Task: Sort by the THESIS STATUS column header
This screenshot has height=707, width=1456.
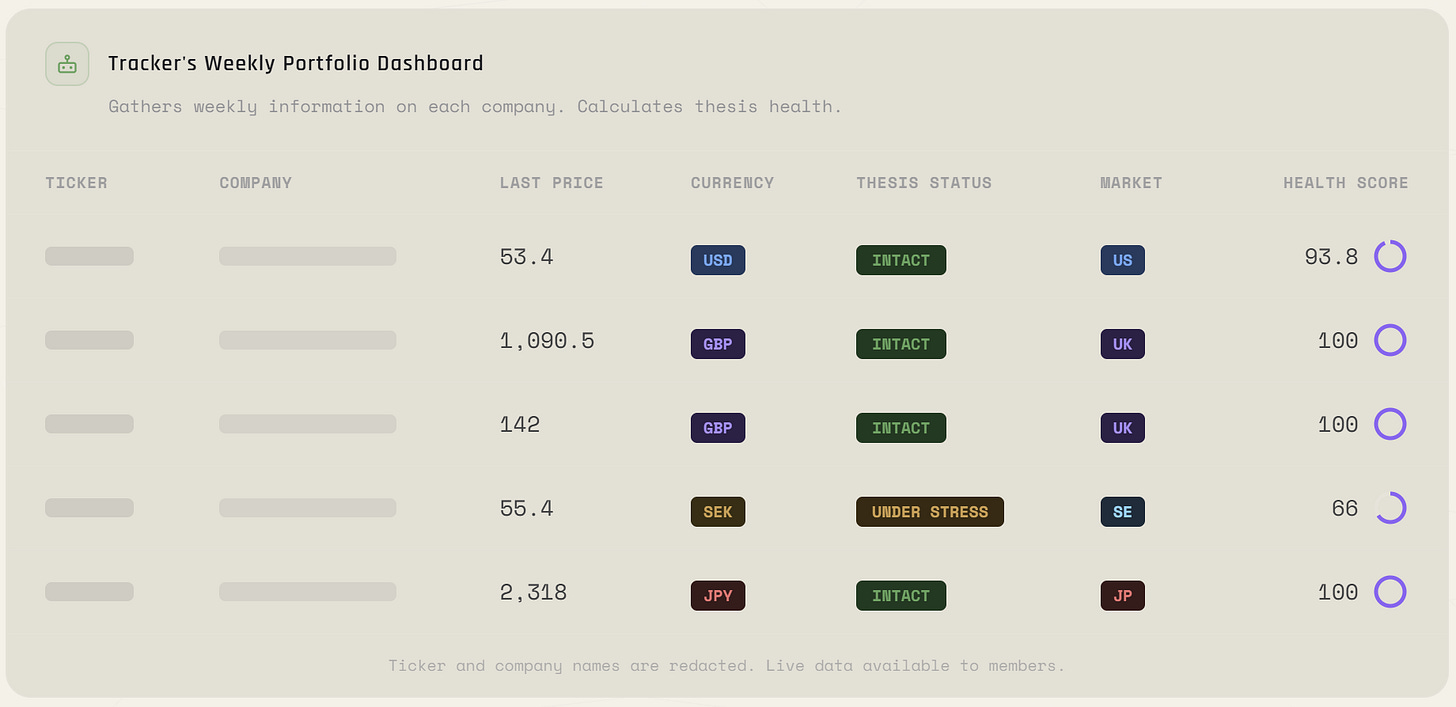Action: coord(924,183)
